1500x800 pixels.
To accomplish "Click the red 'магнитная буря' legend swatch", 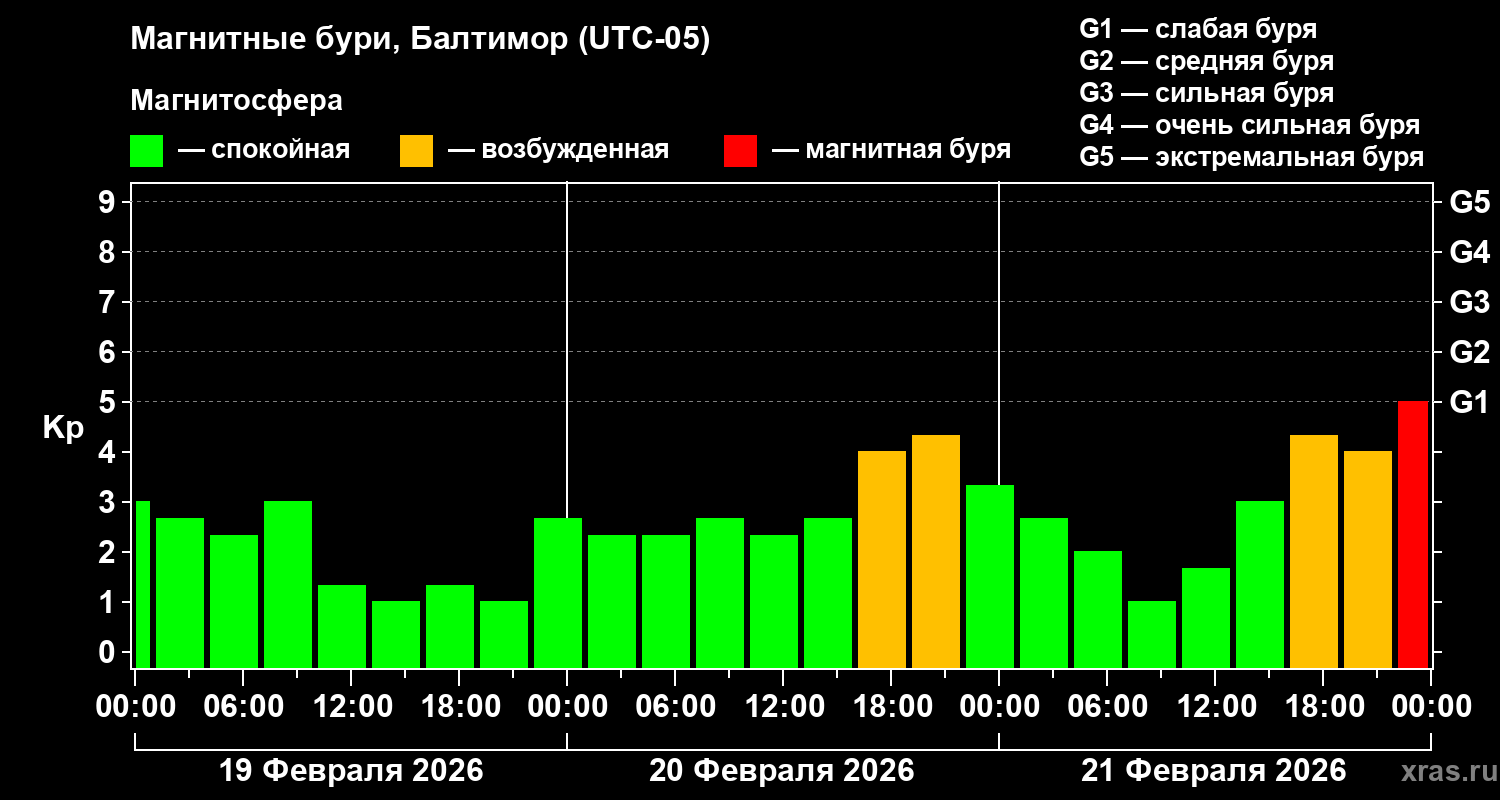I will pos(740,151).
